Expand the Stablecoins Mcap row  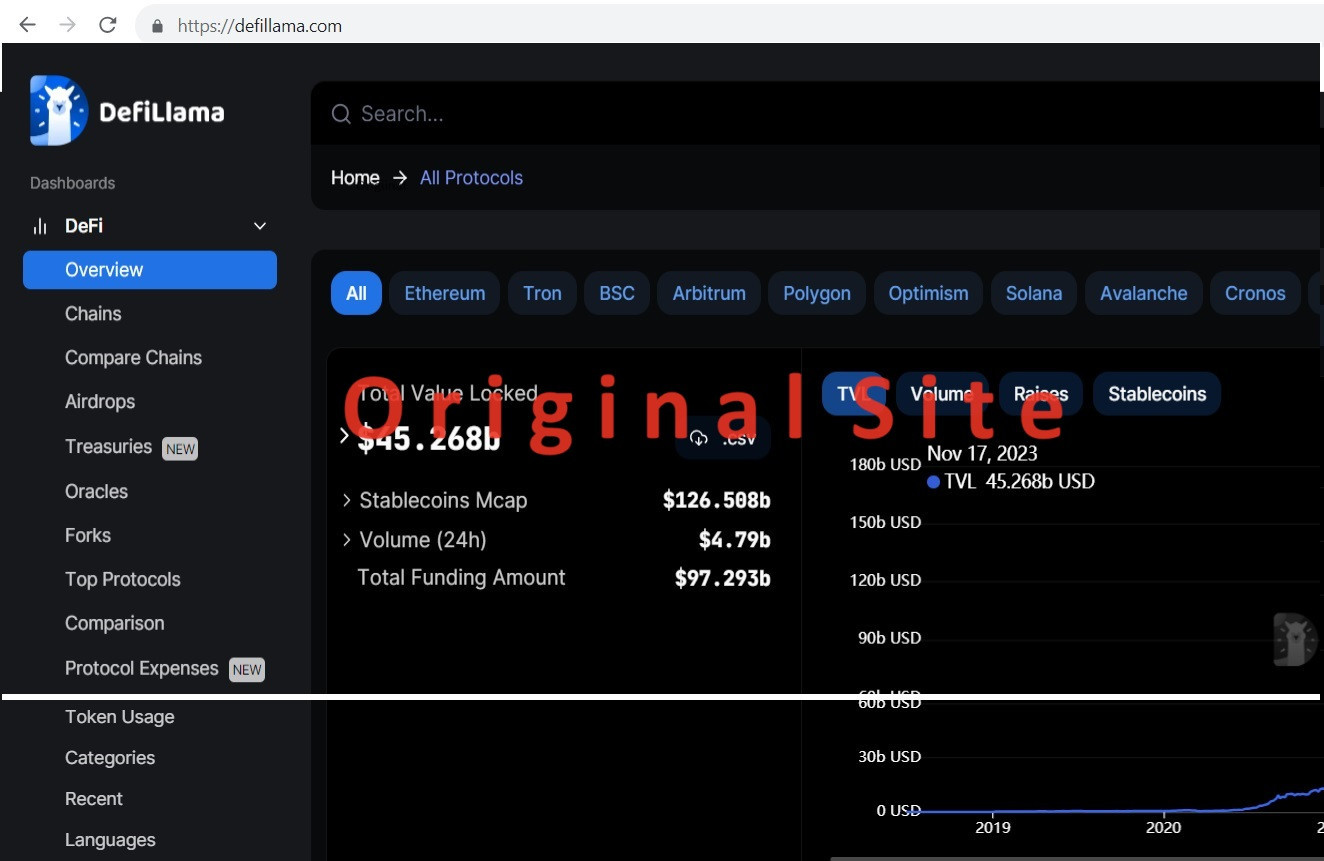(347, 500)
